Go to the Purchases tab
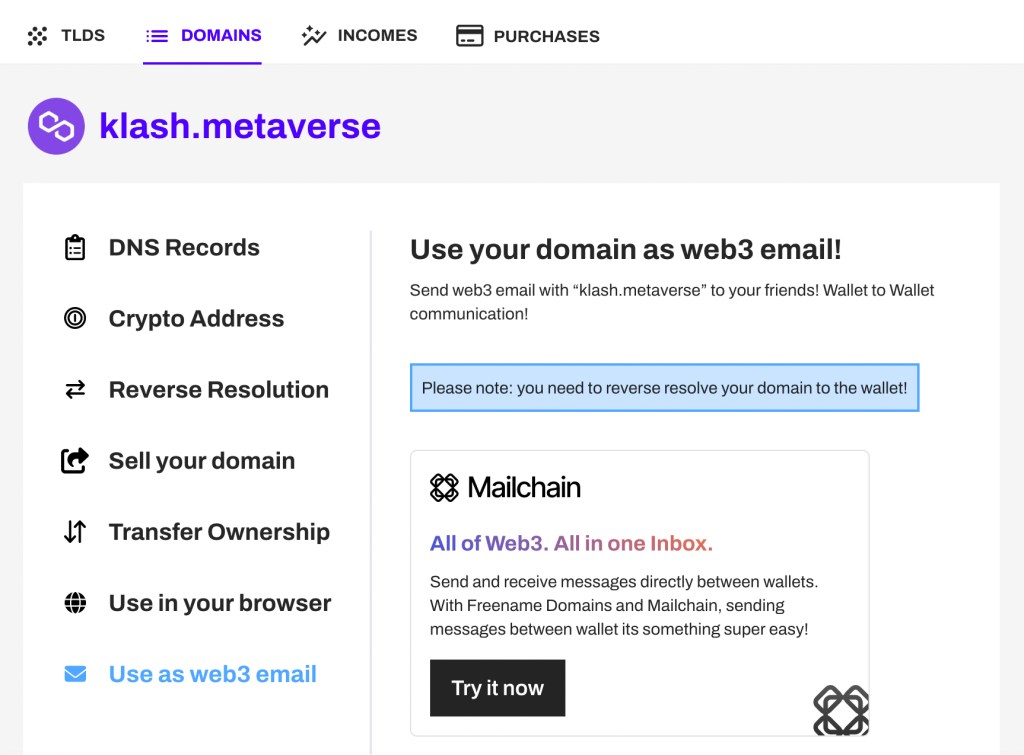 [546, 36]
